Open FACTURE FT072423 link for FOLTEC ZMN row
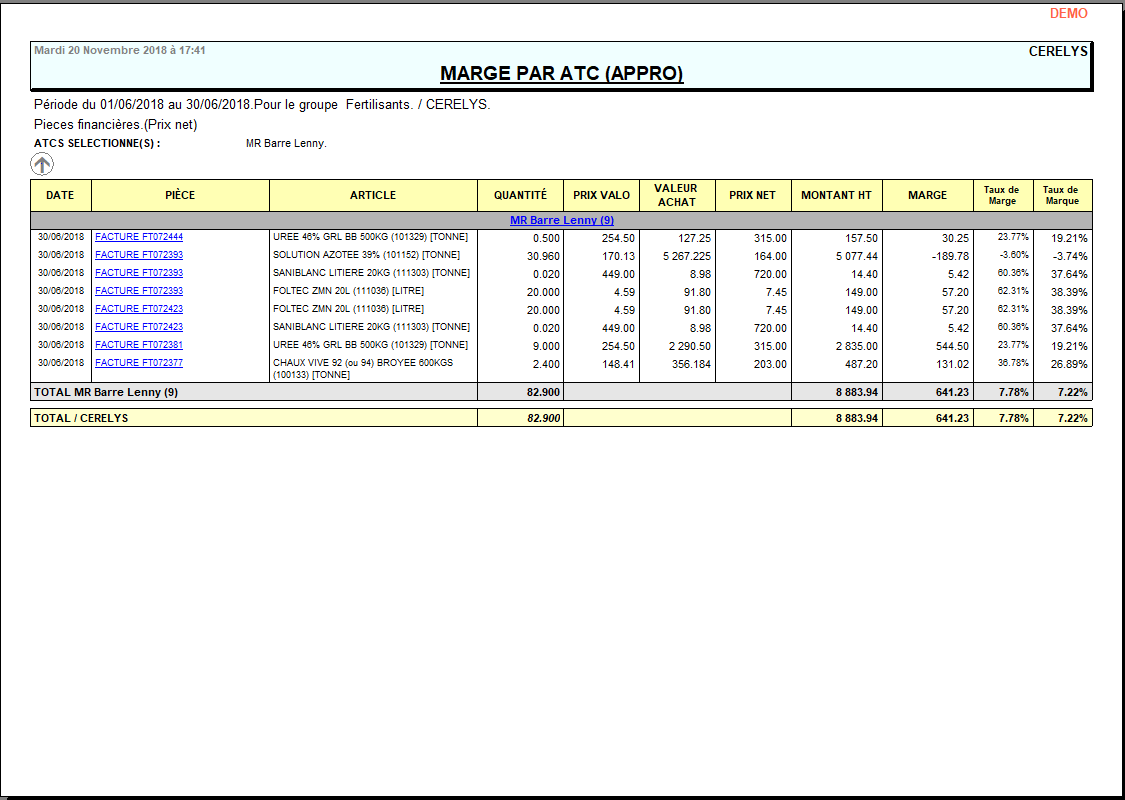The image size is (1125, 800). tap(139, 309)
